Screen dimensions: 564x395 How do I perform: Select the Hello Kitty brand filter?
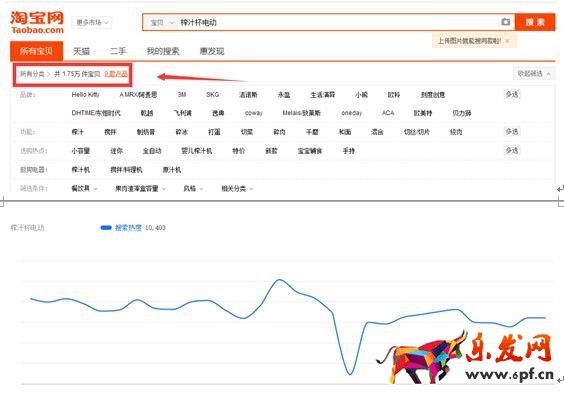point(85,95)
